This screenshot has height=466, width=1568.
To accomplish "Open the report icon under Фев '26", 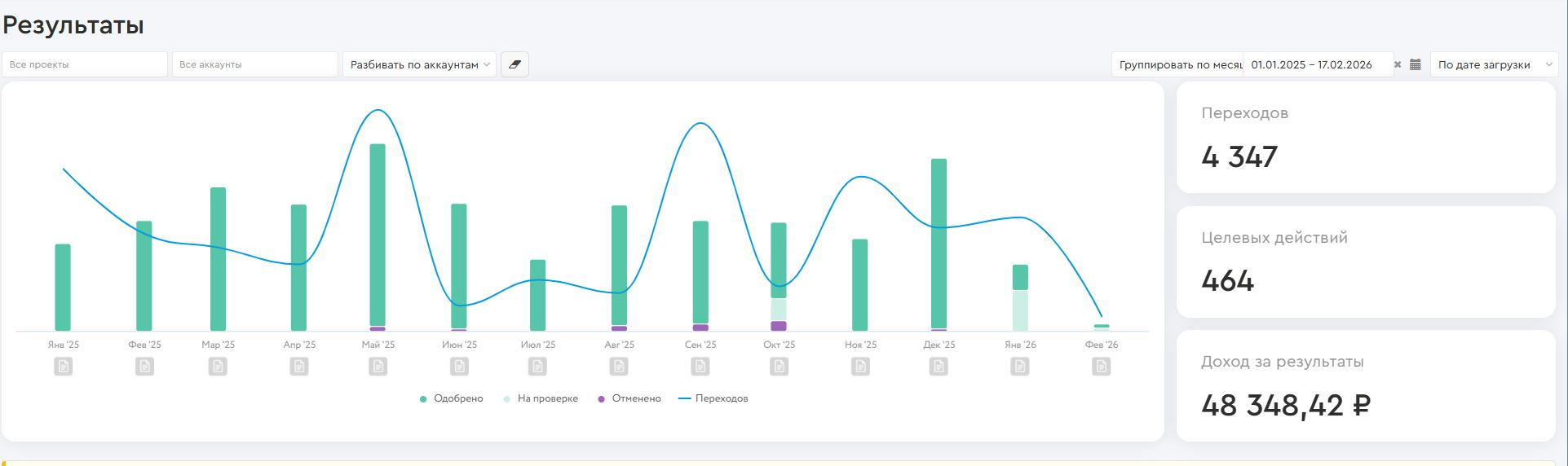I will [x=1102, y=367].
